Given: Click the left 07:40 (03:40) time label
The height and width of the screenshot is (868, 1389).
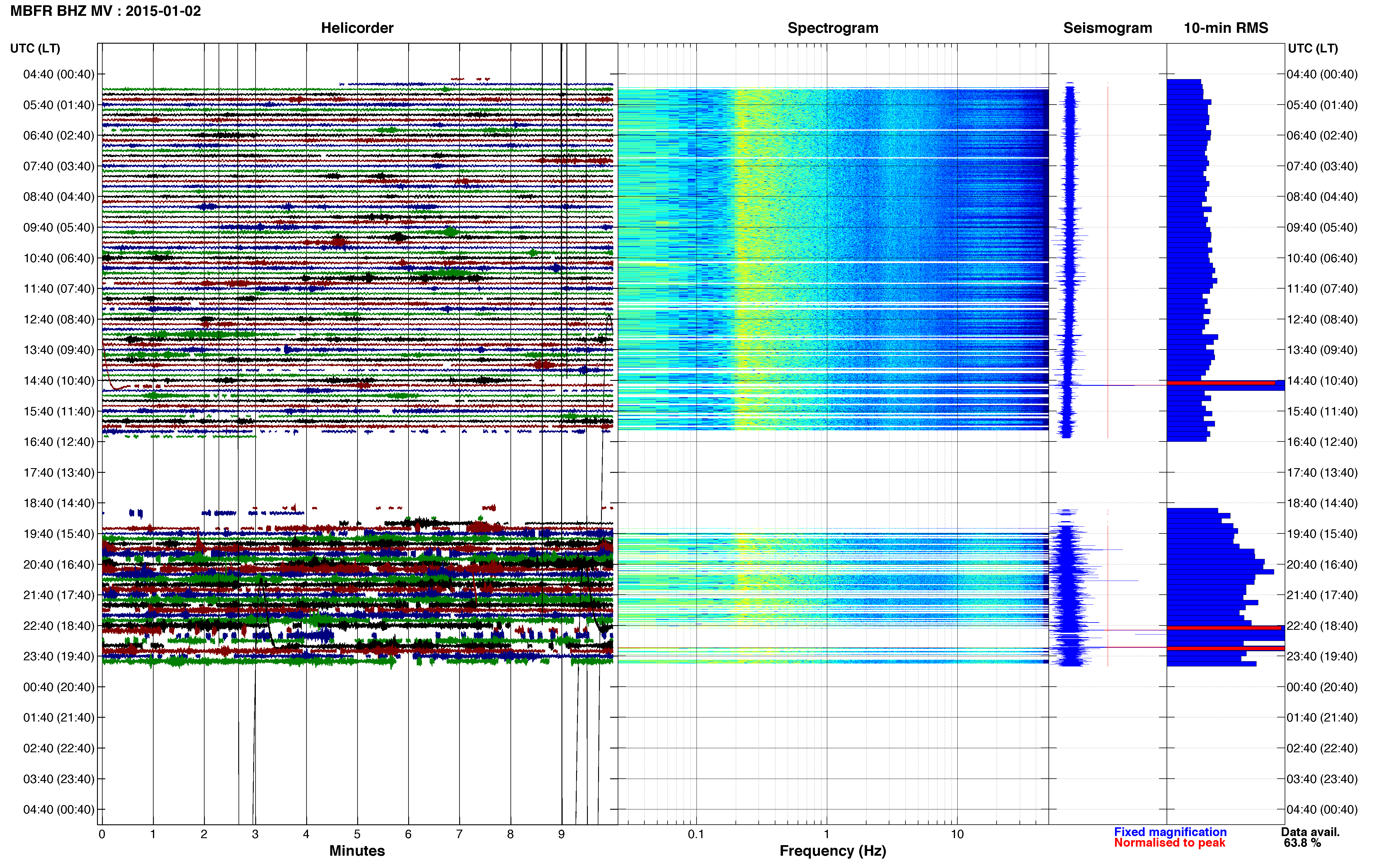Looking at the screenshot, I should click(x=59, y=166).
